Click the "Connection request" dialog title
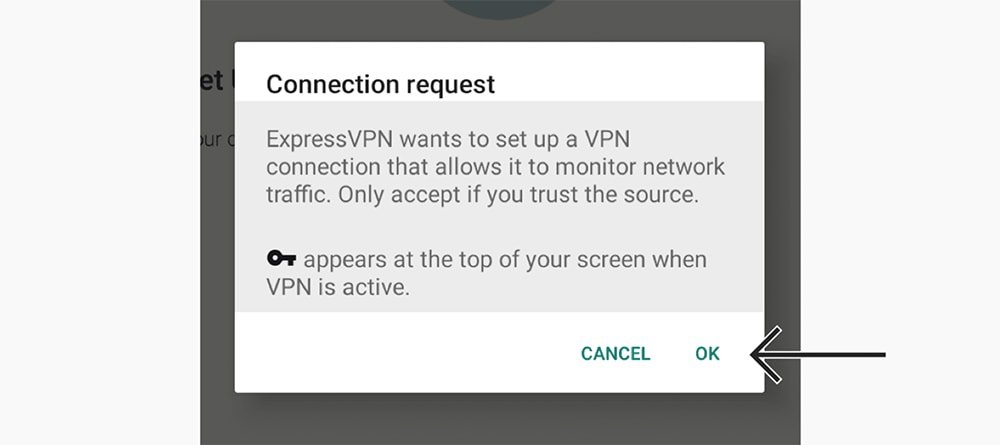Image resolution: width=1000 pixels, height=445 pixels. (381, 84)
